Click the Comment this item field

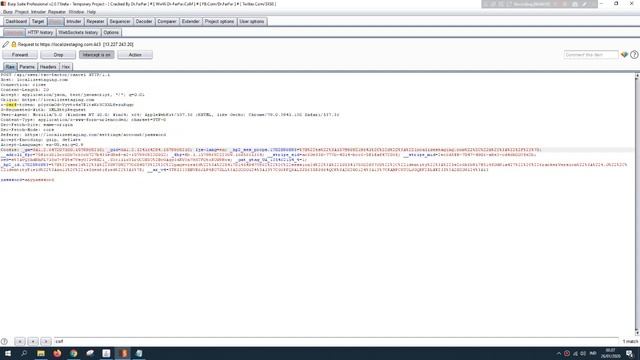coord(591,55)
